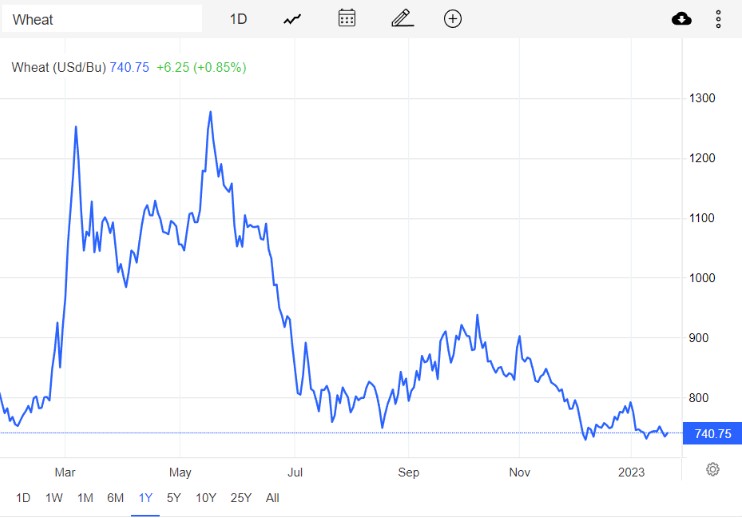The height and width of the screenshot is (518, 742).
Task: Click the 800 price axis label
Action: [698, 398]
